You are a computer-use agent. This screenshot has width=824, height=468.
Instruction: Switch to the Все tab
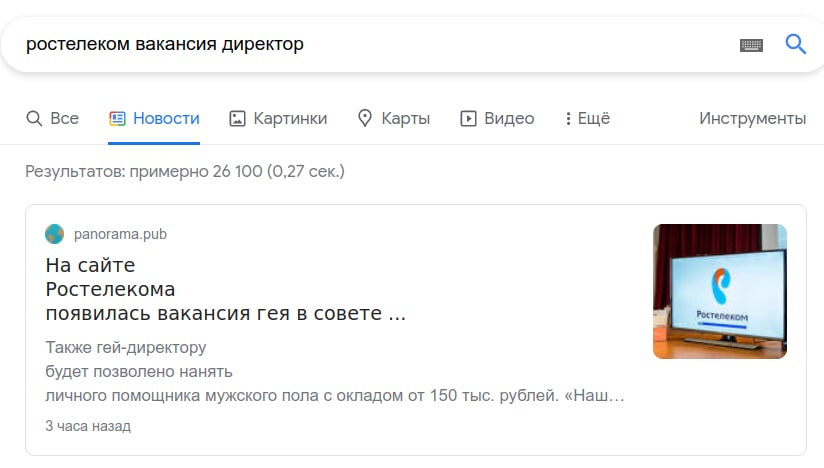click(x=53, y=118)
